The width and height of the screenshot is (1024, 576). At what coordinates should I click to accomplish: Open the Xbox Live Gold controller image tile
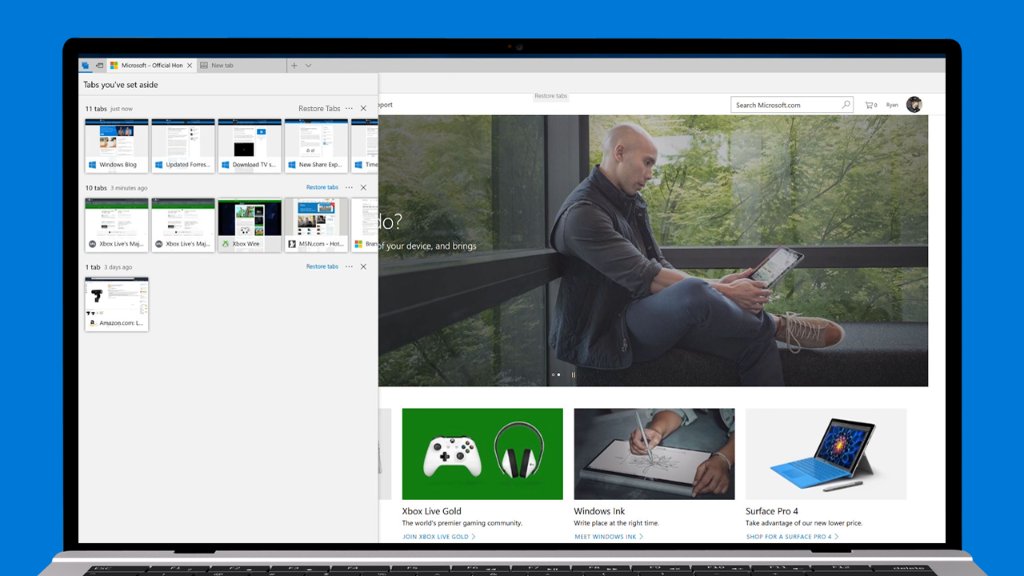click(x=482, y=454)
